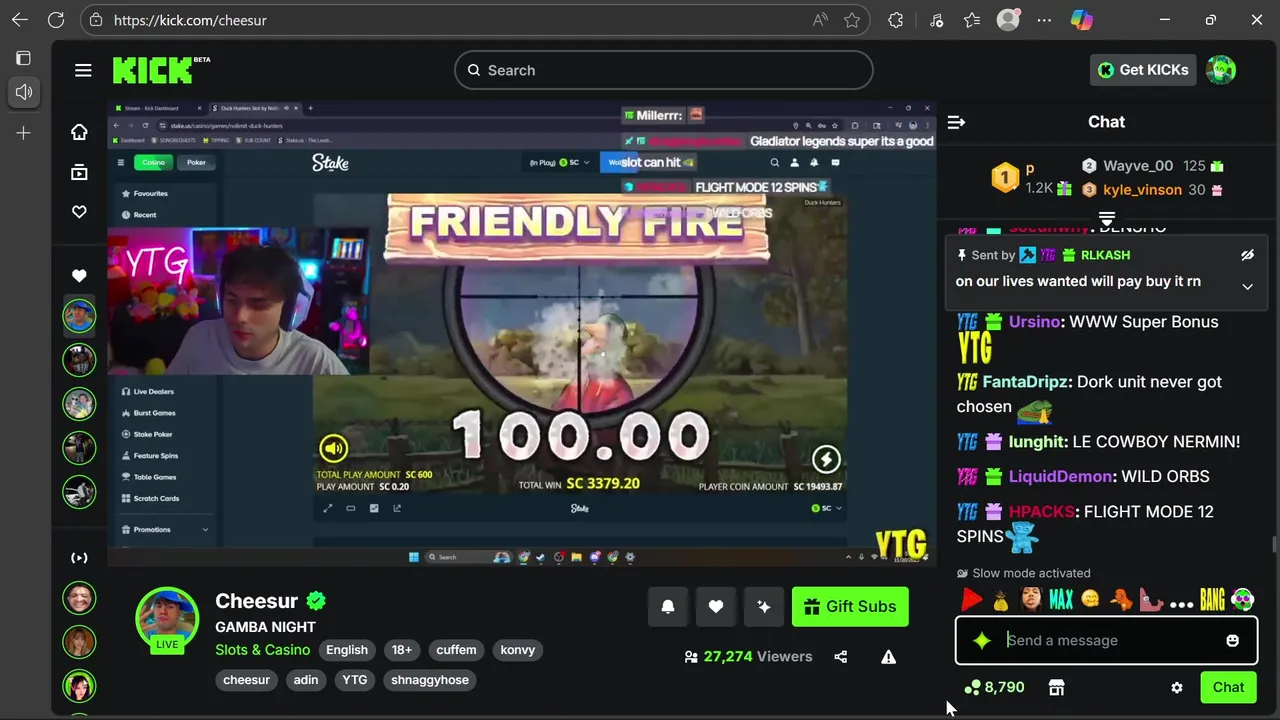Collapse the chat panel arrow icon
Screen dimensions: 1280x720
[956, 122]
